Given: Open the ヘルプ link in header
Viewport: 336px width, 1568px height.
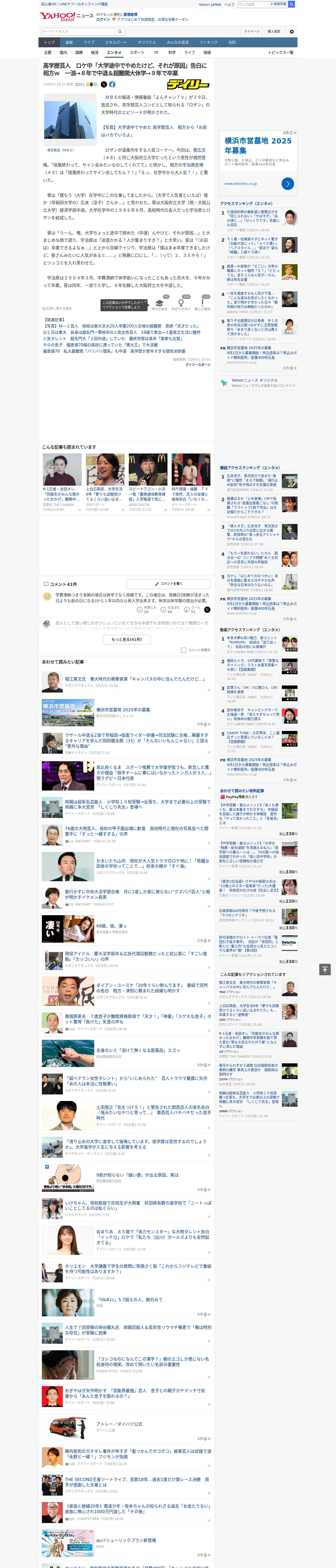Looking at the screenshot, I should 229,4.
